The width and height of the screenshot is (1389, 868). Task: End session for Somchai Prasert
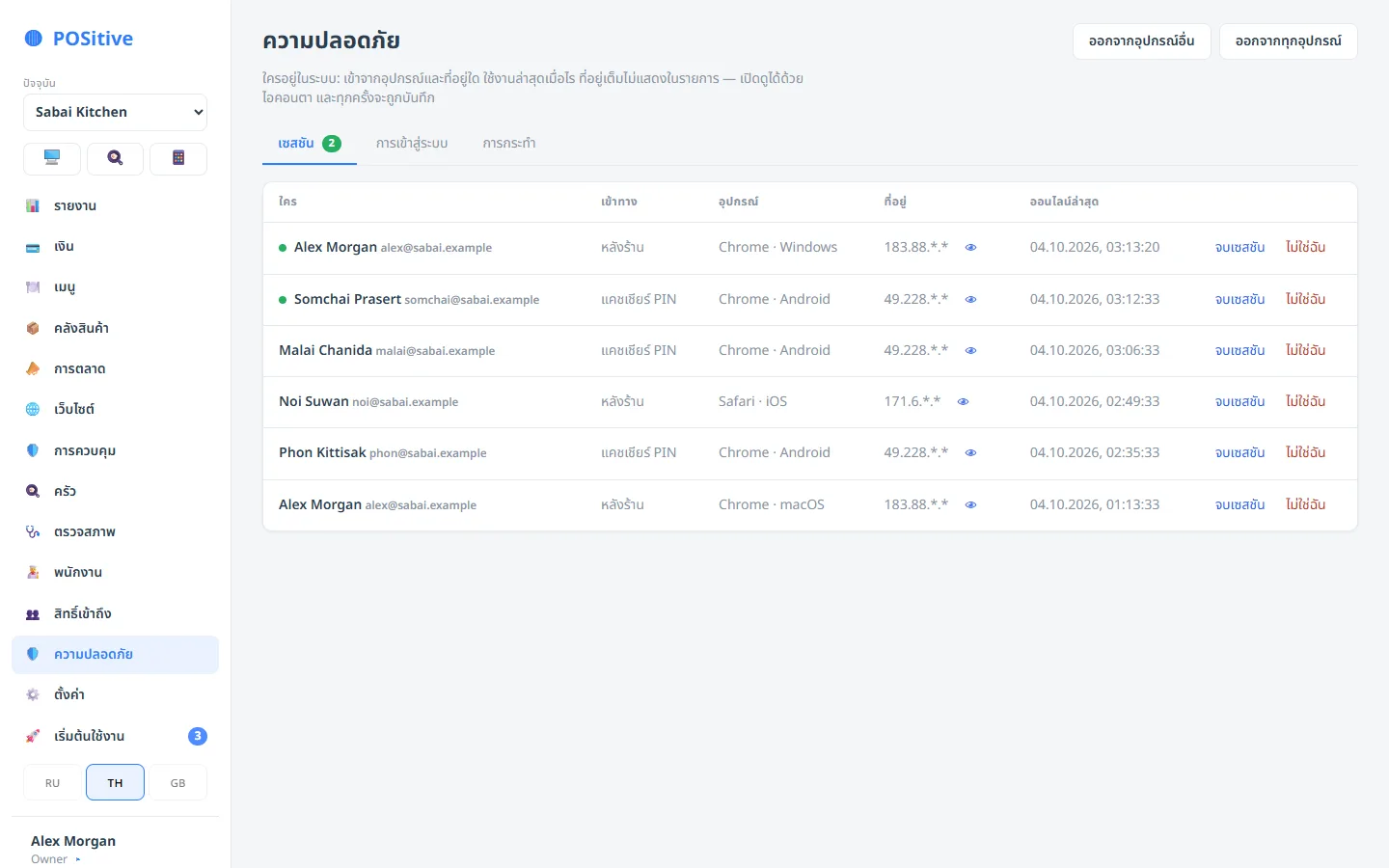[1239, 300]
